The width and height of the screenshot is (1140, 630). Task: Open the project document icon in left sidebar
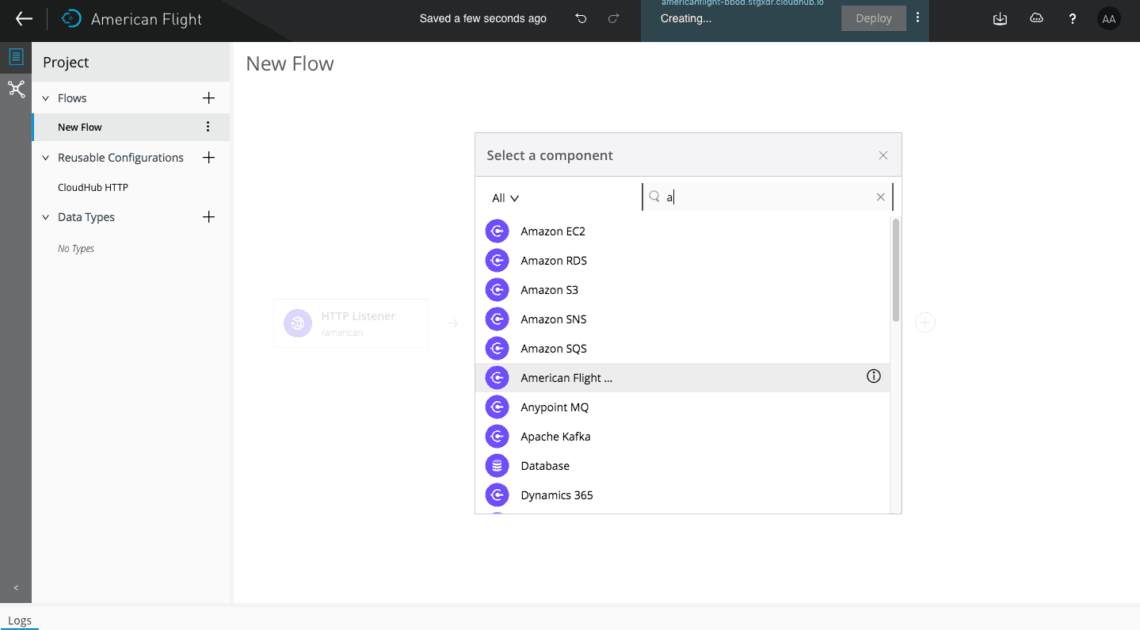[15, 57]
